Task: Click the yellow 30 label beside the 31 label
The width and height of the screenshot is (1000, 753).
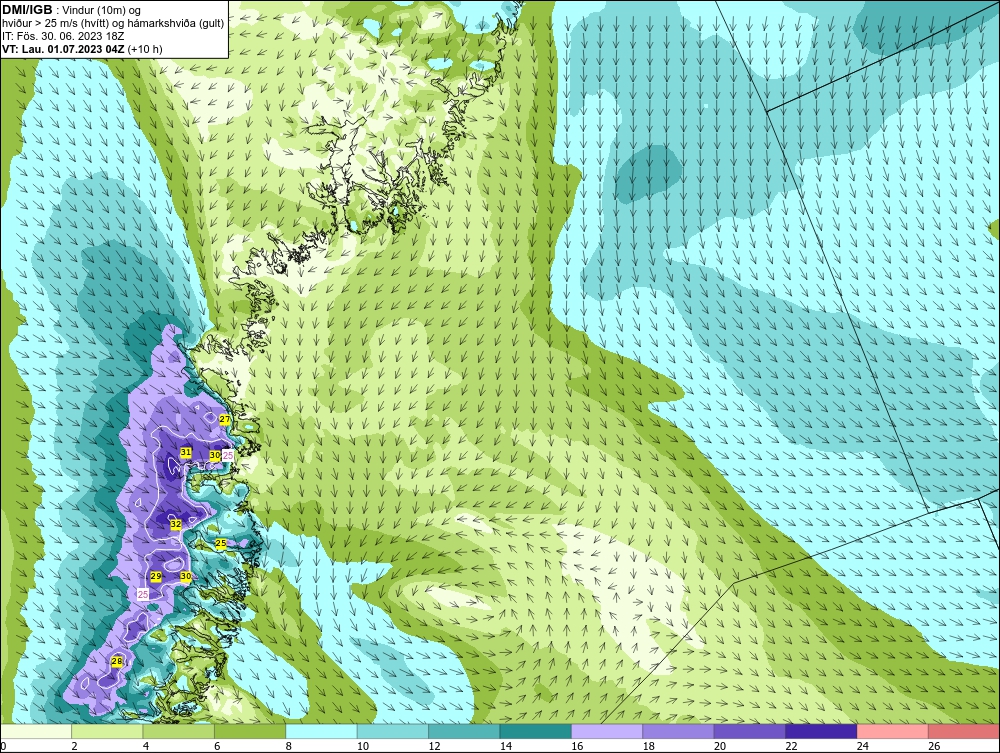Action: coord(215,455)
